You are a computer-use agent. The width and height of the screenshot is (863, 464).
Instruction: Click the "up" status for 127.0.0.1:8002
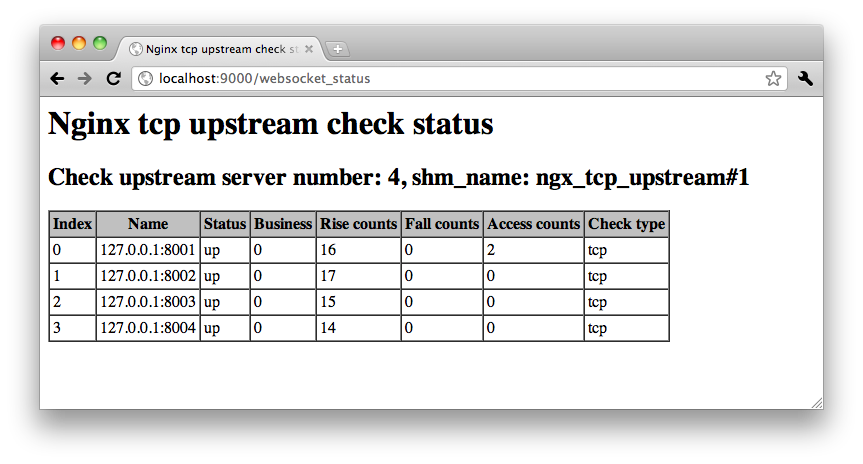(225, 276)
